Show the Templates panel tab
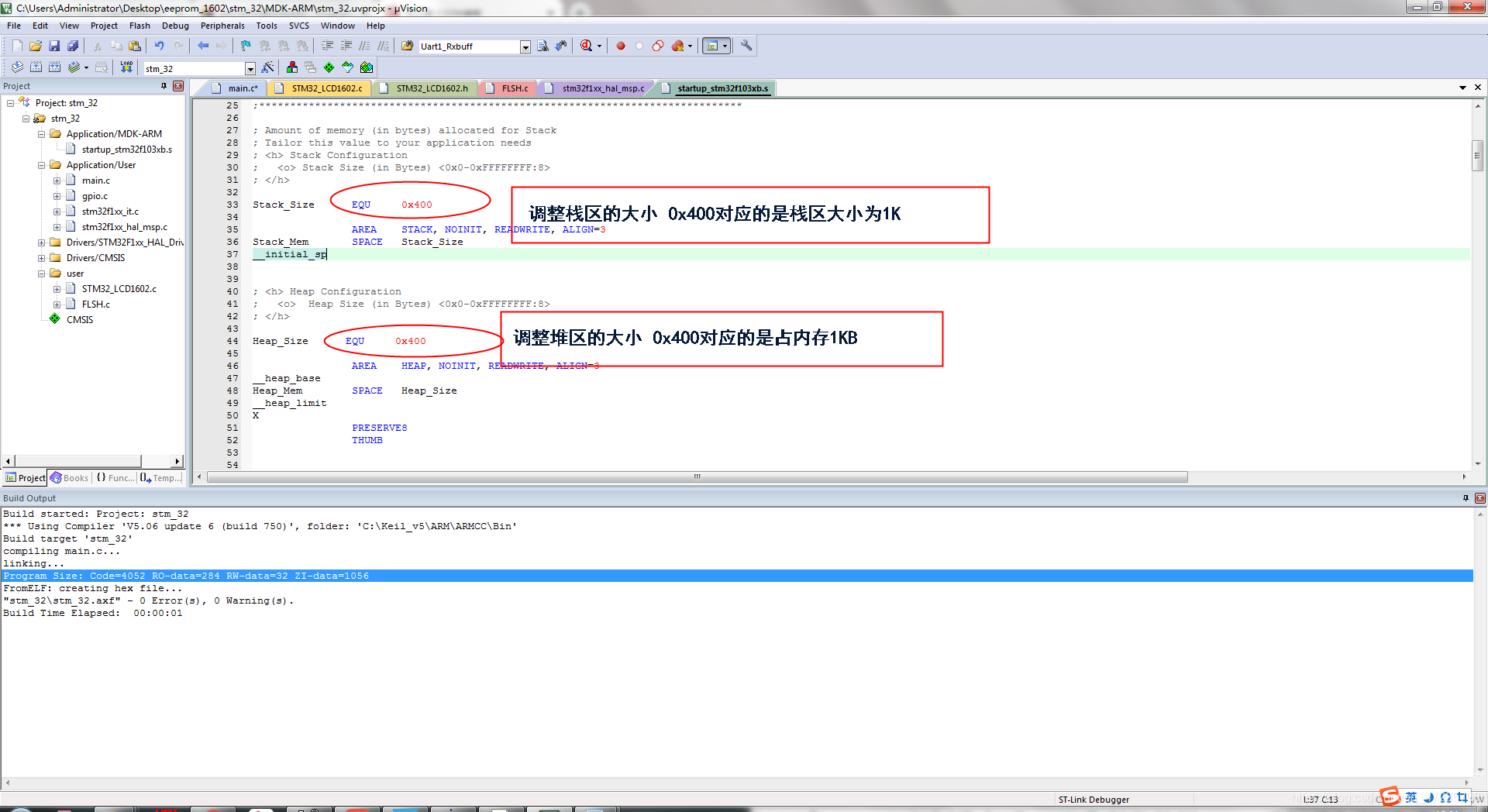The height and width of the screenshot is (812, 1488). pos(160,478)
